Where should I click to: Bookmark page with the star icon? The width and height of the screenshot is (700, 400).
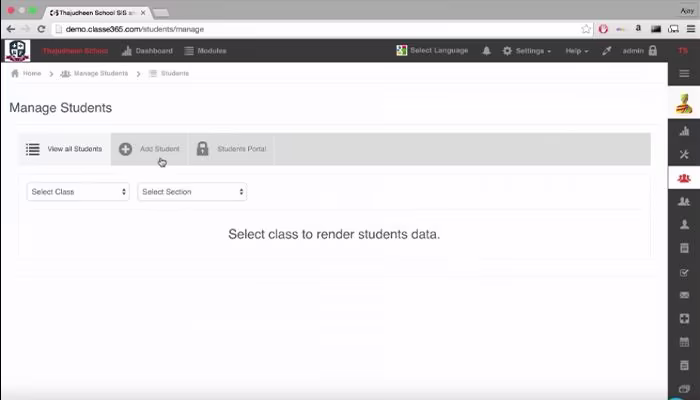coord(586,29)
